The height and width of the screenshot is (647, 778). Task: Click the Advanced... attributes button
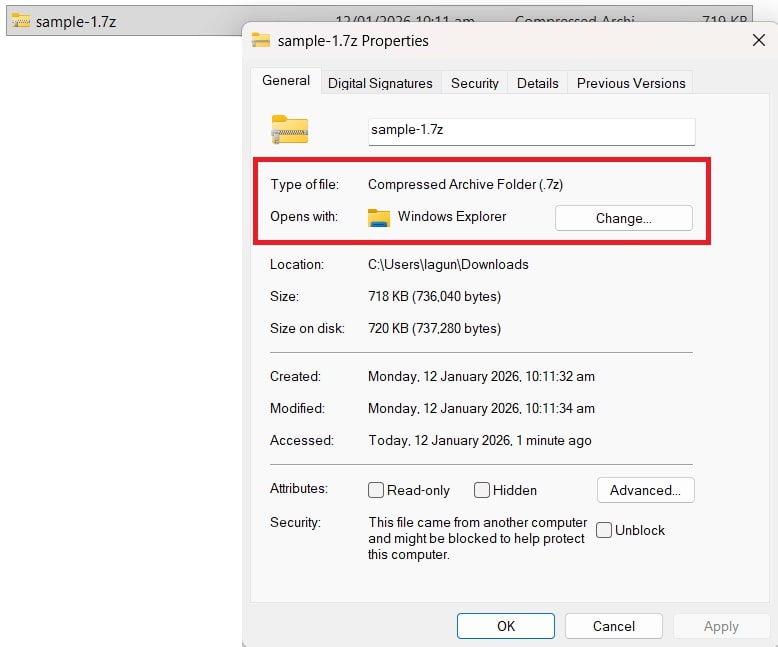[x=646, y=490]
